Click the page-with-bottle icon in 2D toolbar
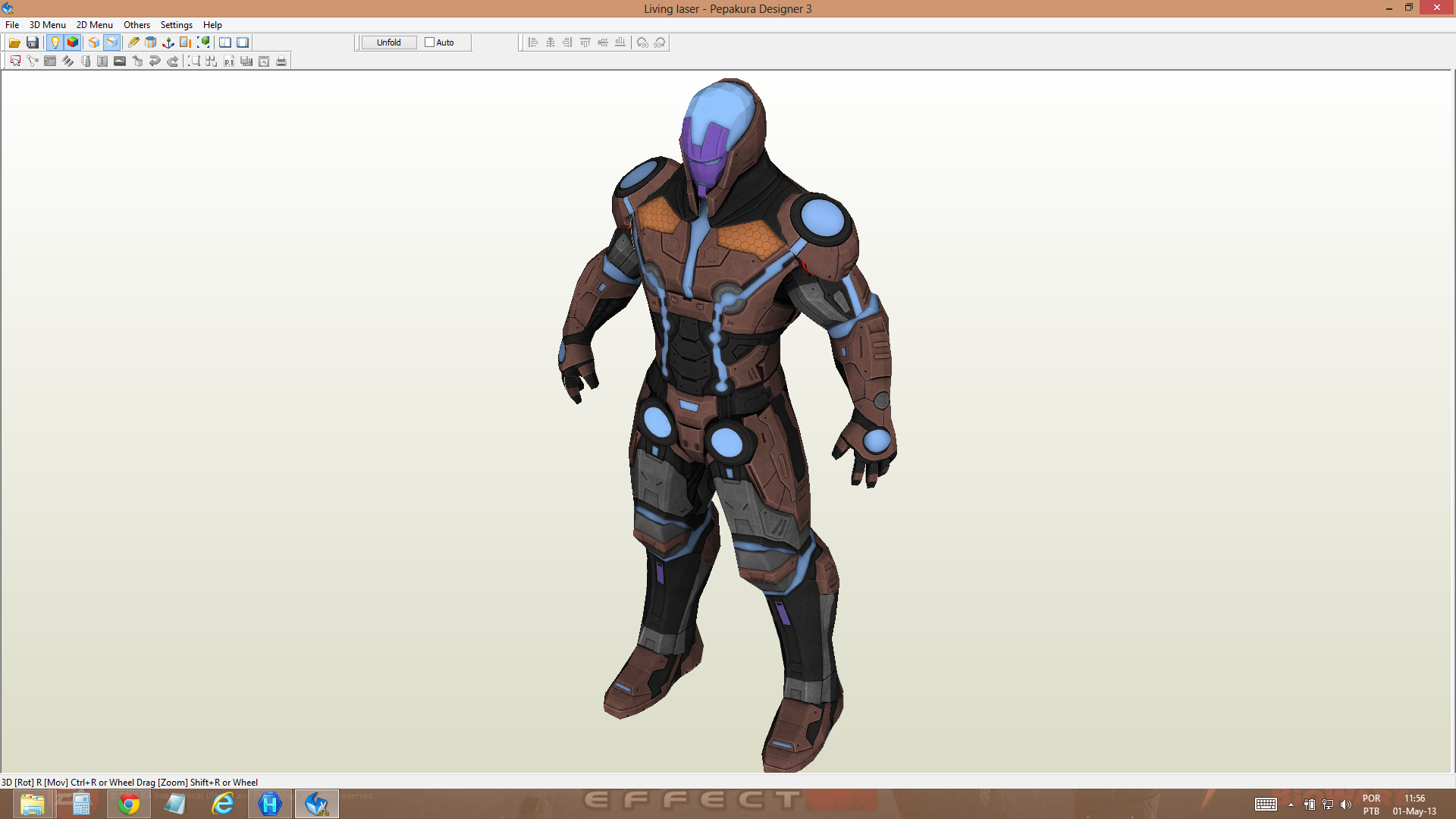Viewport: 1456px width, 819px height. click(85, 61)
